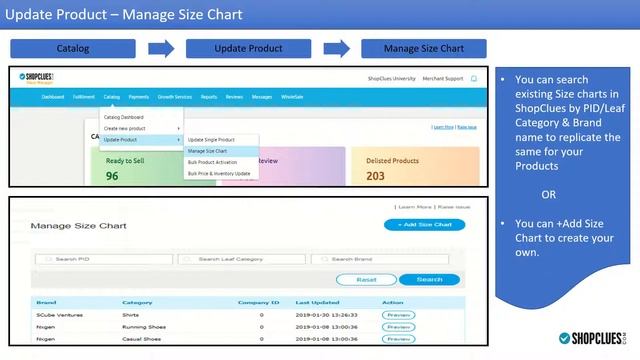The width and height of the screenshot is (640, 360).
Task: Click the +Add Size Chart button
Action: coord(424,225)
